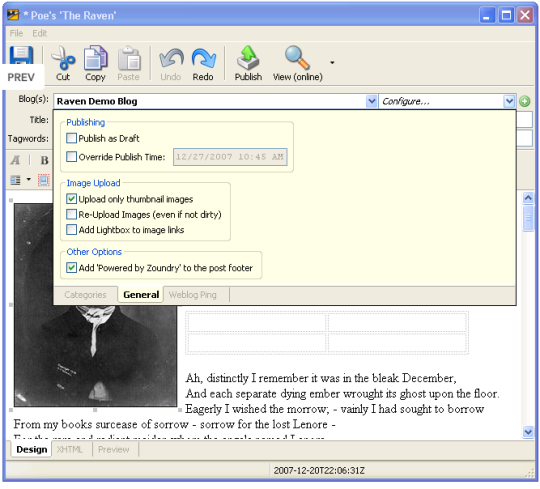Click the green add blog icon
540x489 pixels.
525,101
